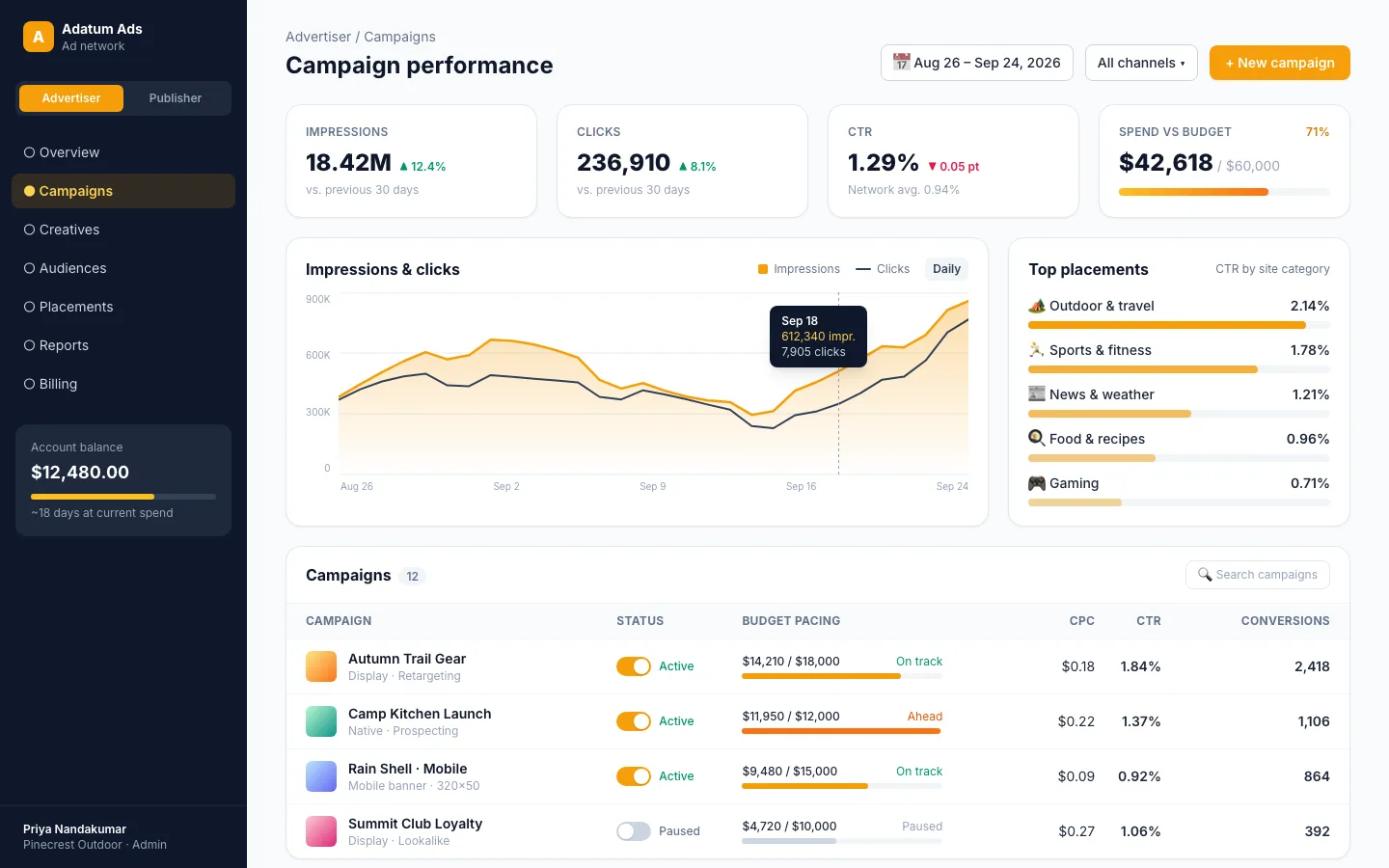Open the All channels dropdown
The height and width of the screenshot is (868, 1389).
(x=1141, y=63)
